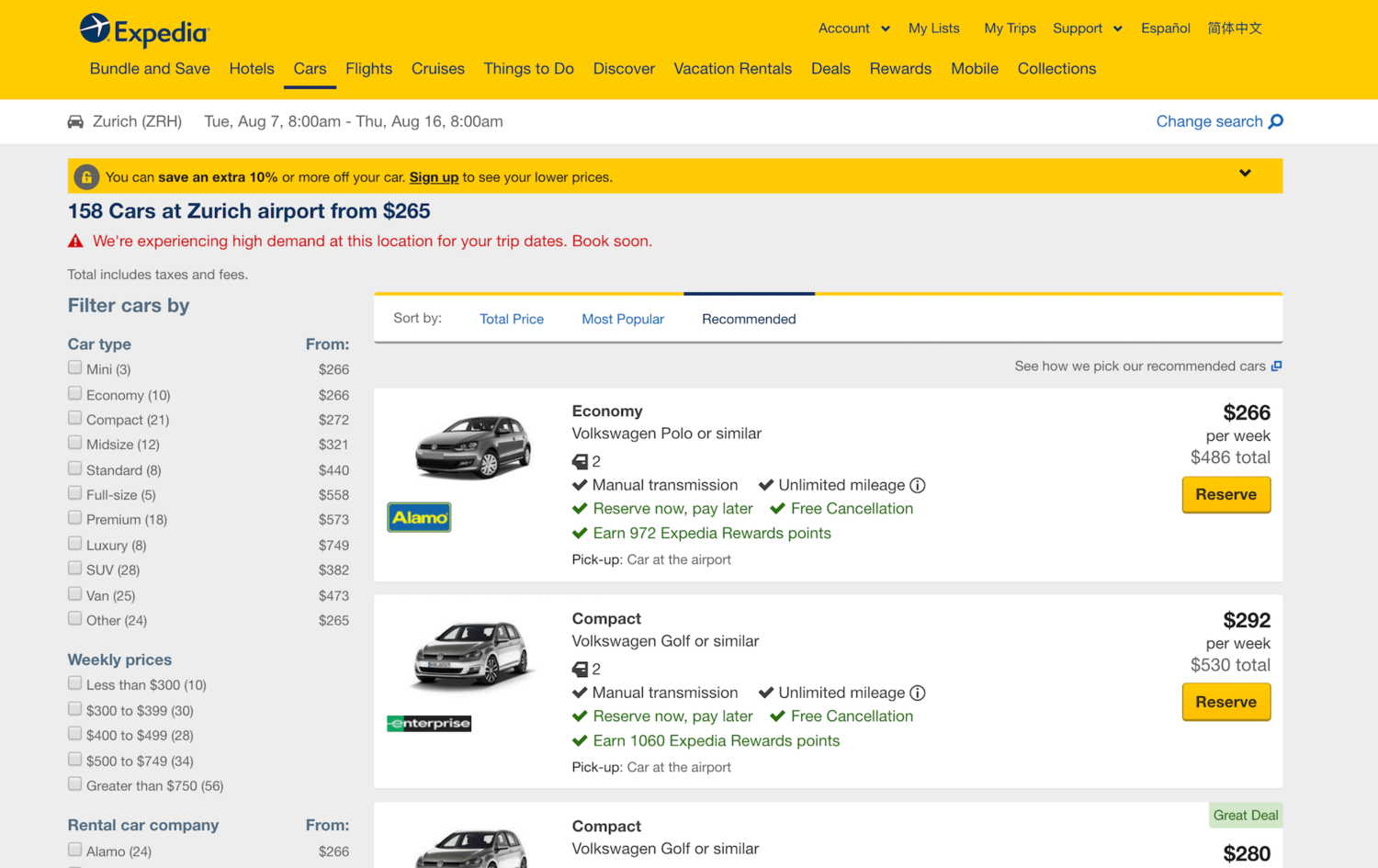
Task: Open the Account dropdown menu
Action: tap(853, 28)
